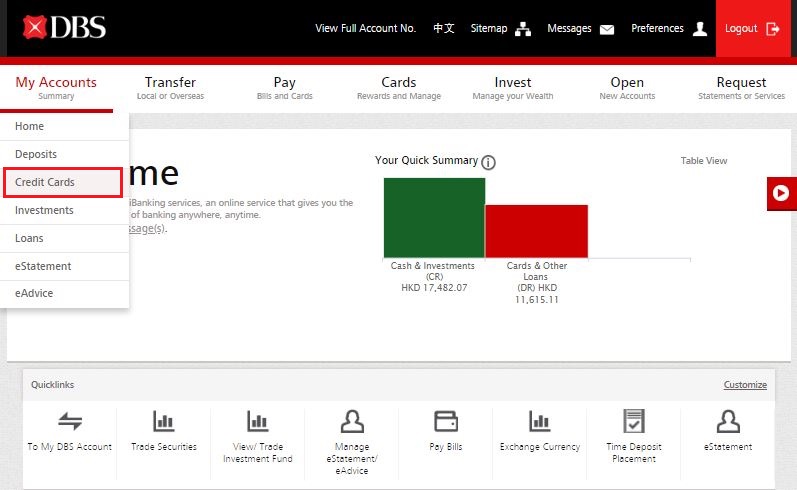Screen dimensions: 797x490
Task: Switch to Table View of summary
Action: [704, 161]
